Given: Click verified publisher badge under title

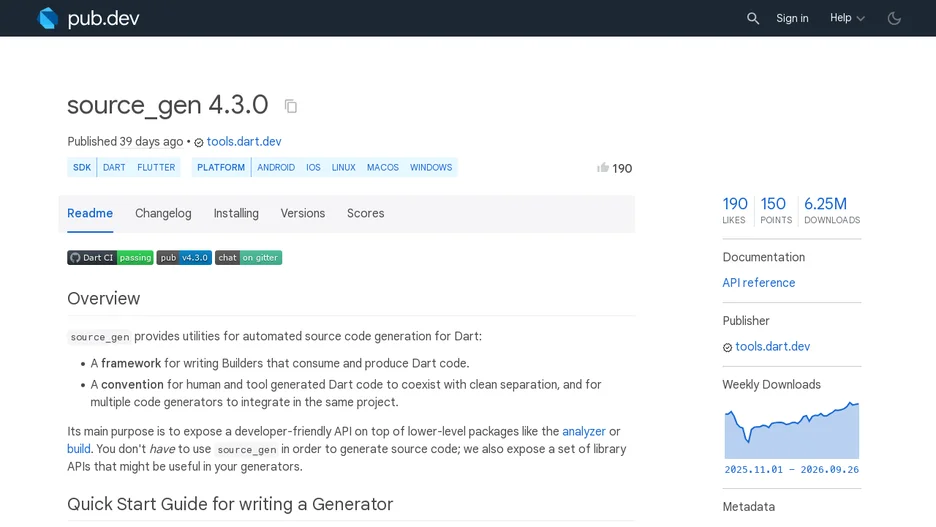Looking at the screenshot, I should [199, 142].
